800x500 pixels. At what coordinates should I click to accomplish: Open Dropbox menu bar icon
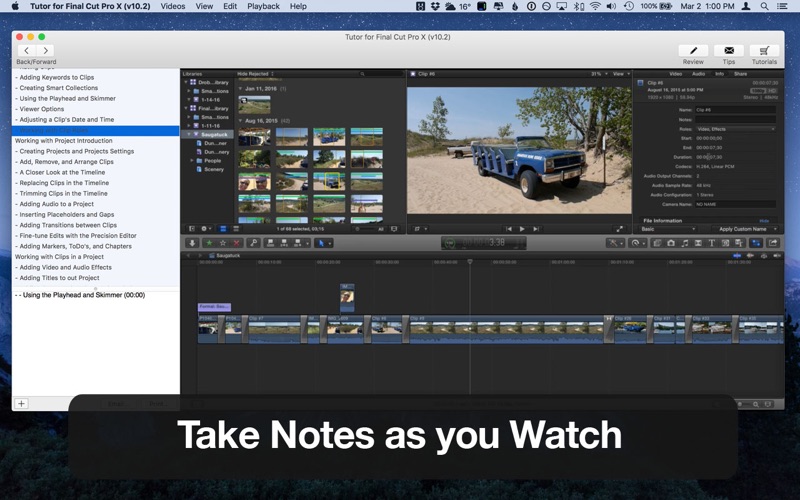(435, 6)
